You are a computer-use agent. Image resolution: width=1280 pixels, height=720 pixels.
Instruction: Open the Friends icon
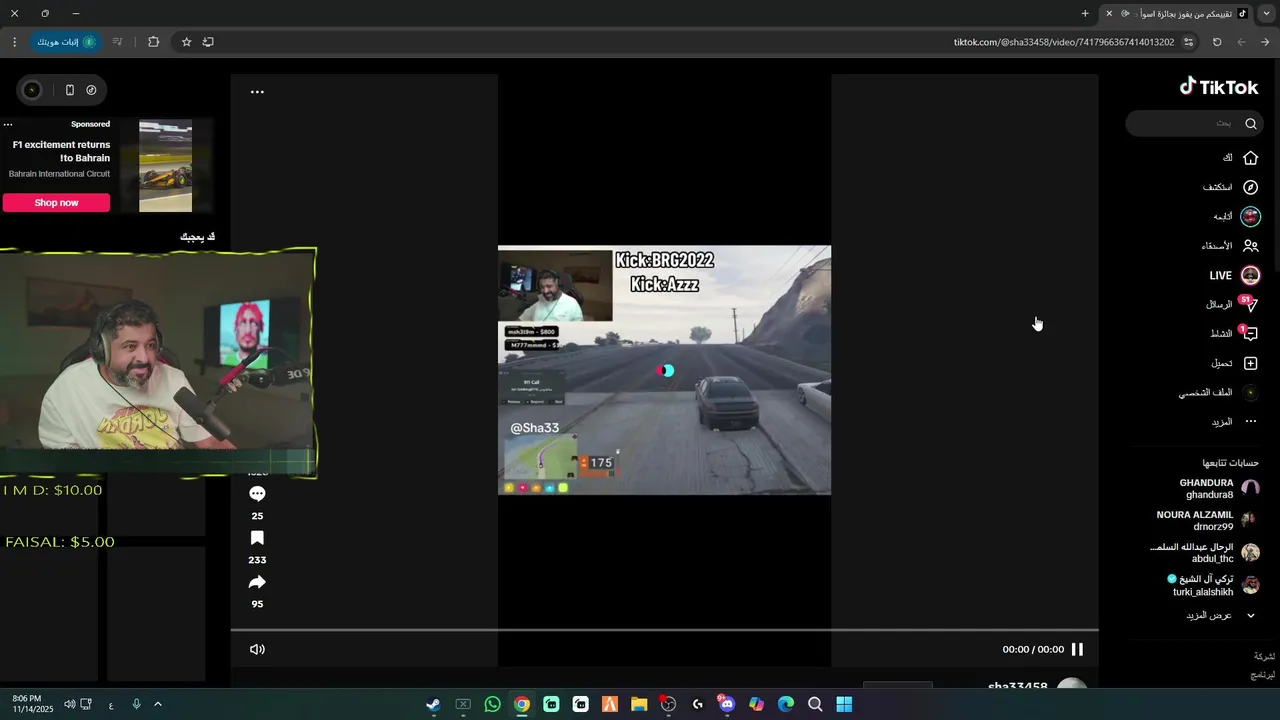pos(1250,246)
